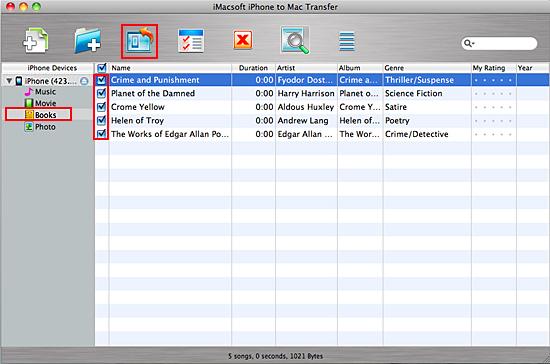Select the Planet of the Damned title
550x364 pixels.
click(x=153, y=93)
